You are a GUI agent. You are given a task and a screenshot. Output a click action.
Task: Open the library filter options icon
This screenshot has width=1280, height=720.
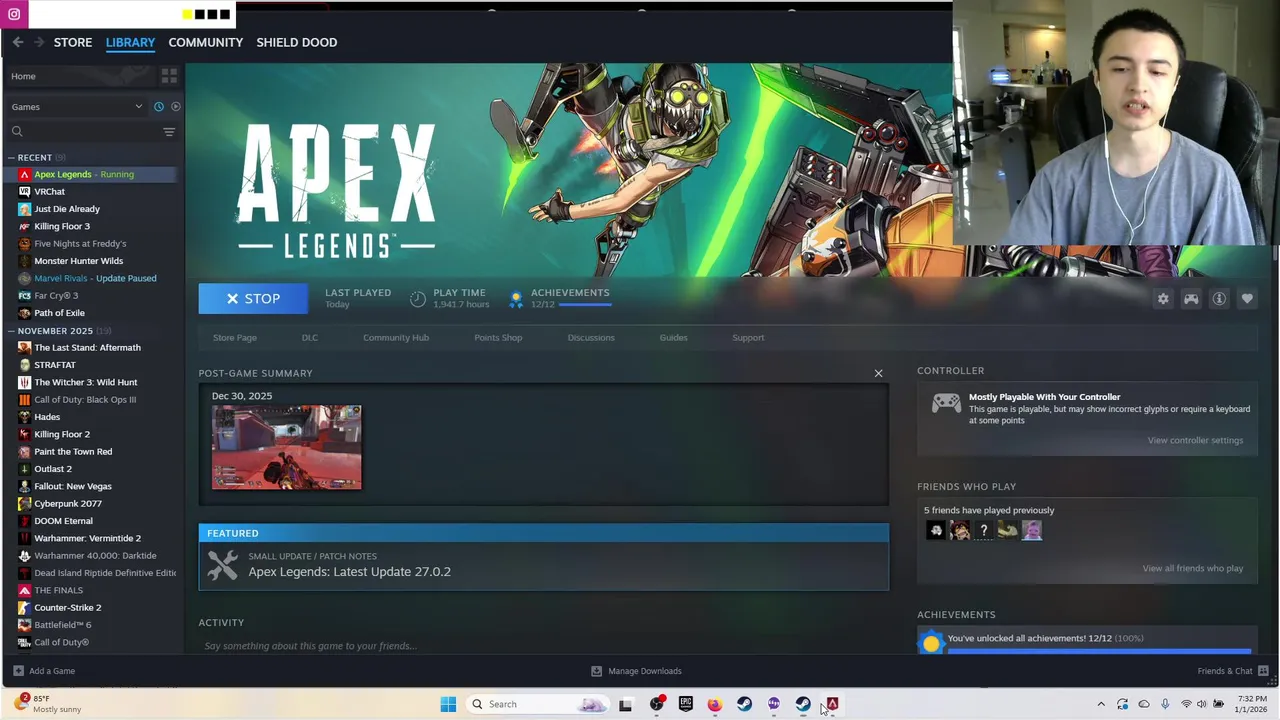(x=169, y=132)
